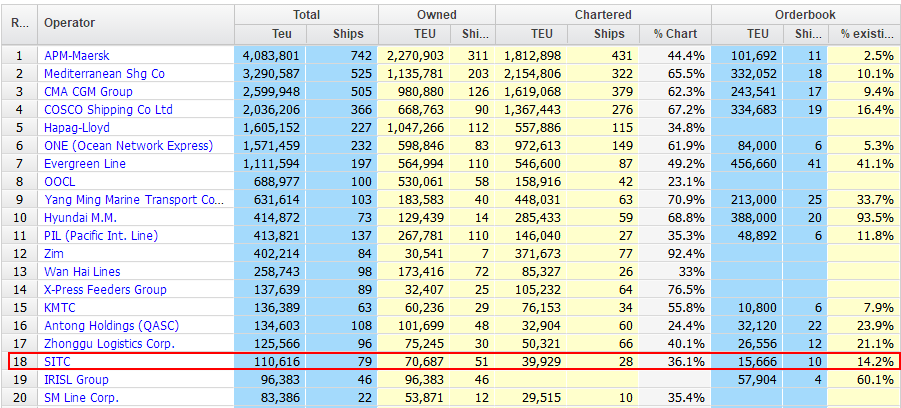Open the CMA CGM Group link
This screenshot has width=901, height=408.
coord(88,92)
